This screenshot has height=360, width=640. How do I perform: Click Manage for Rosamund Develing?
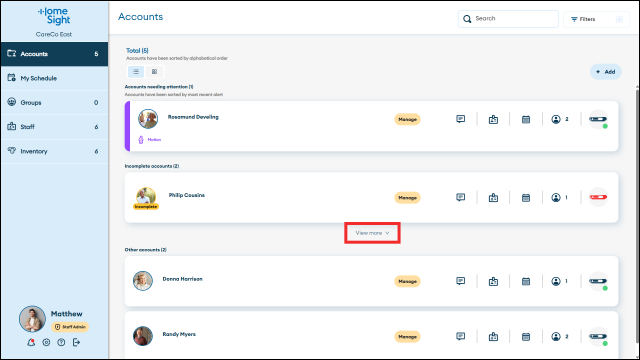(x=407, y=120)
